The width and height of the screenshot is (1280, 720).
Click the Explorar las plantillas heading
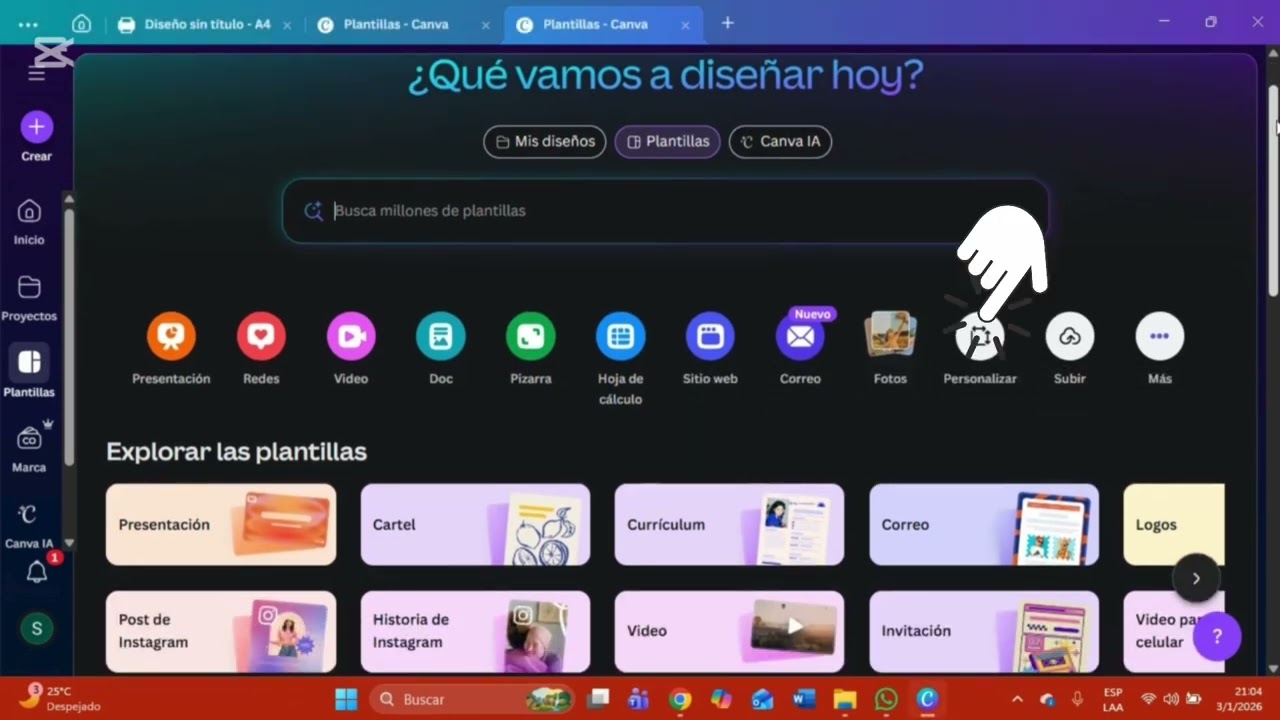(236, 452)
